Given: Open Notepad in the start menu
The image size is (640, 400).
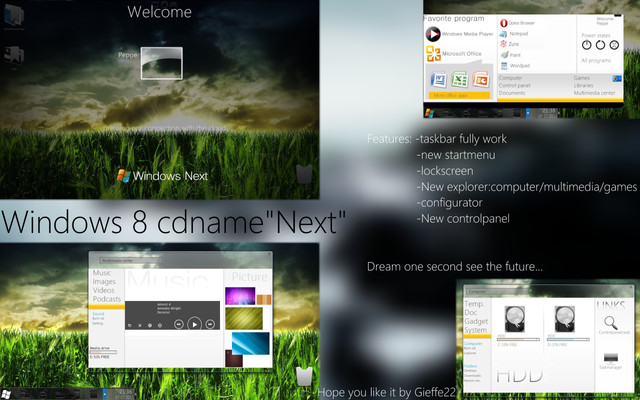Looking at the screenshot, I should 514,33.
